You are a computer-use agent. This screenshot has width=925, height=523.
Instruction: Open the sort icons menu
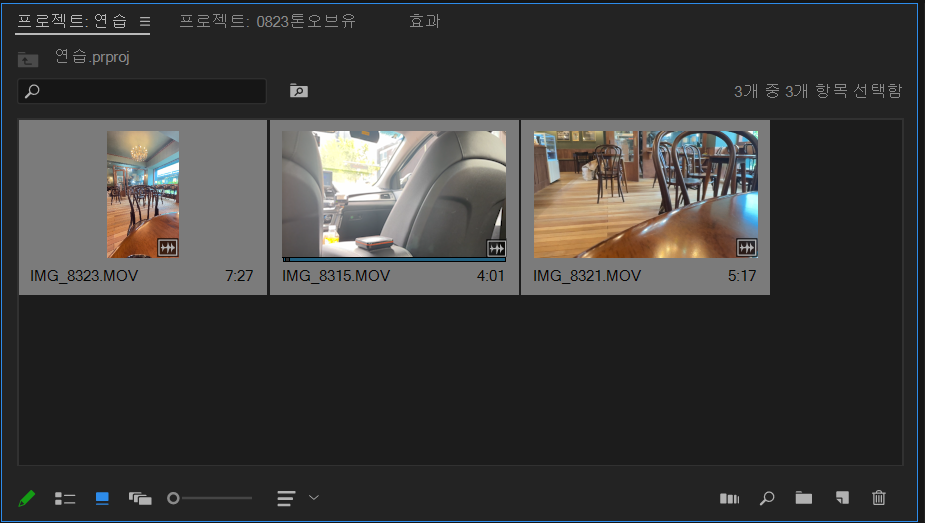click(x=286, y=498)
